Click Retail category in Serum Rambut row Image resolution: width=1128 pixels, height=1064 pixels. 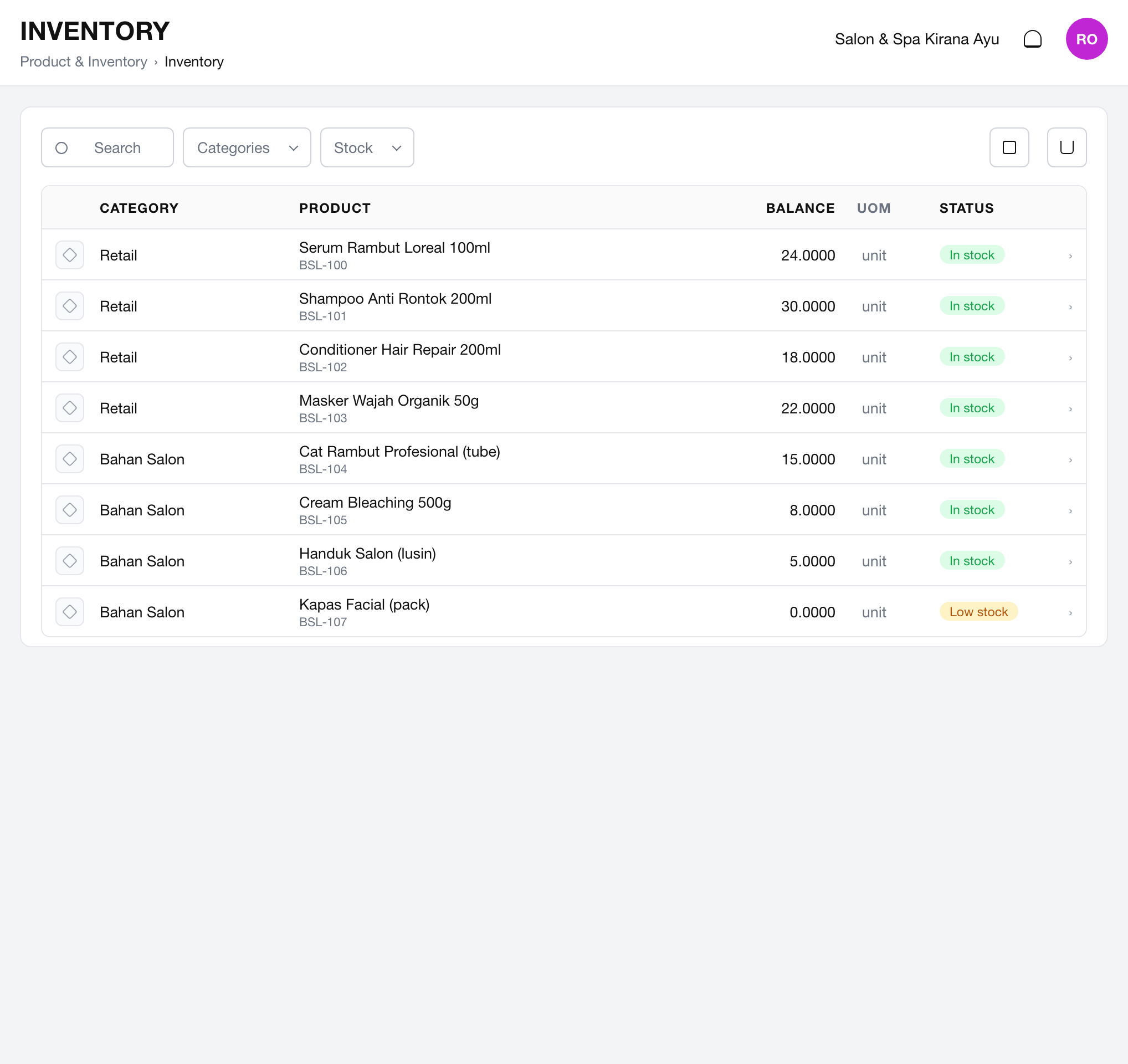[x=118, y=255]
